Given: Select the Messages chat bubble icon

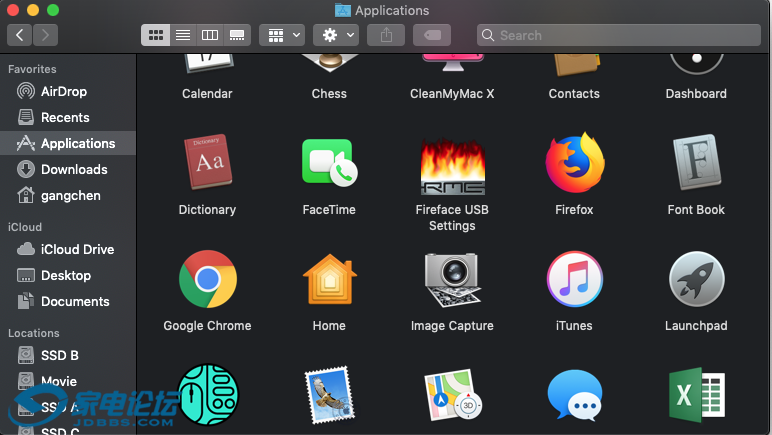Looking at the screenshot, I should [x=575, y=395].
